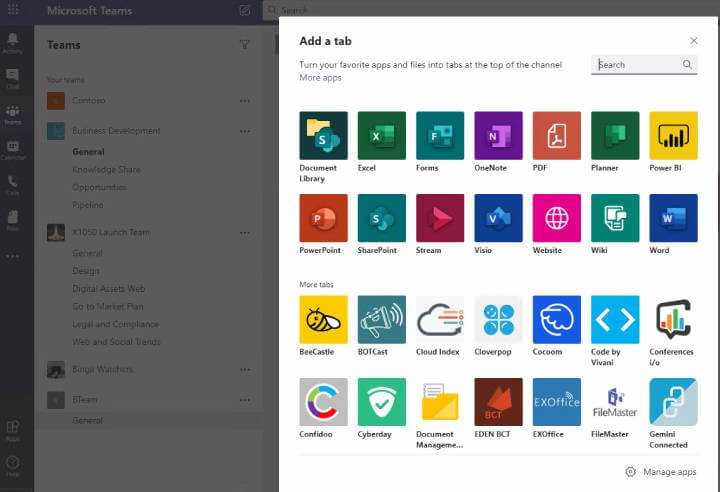This screenshot has width=720, height=492.
Task: Choose the Stream app tile
Action: click(x=440, y=218)
